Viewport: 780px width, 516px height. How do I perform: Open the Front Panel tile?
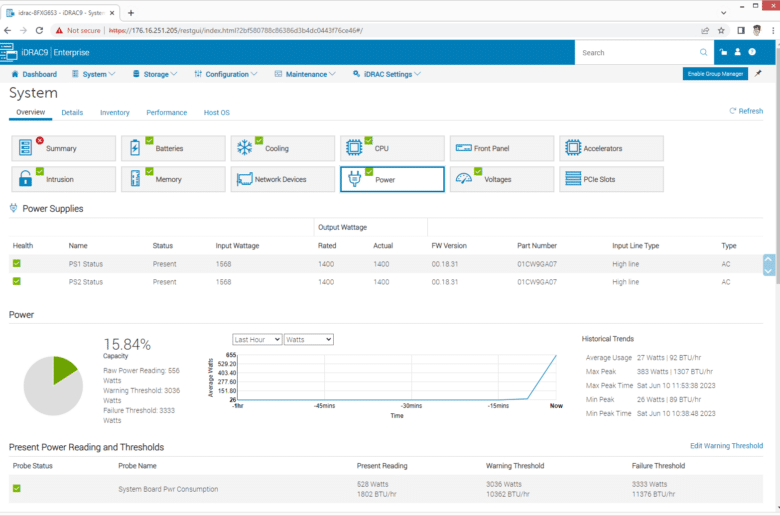pos(501,148)
